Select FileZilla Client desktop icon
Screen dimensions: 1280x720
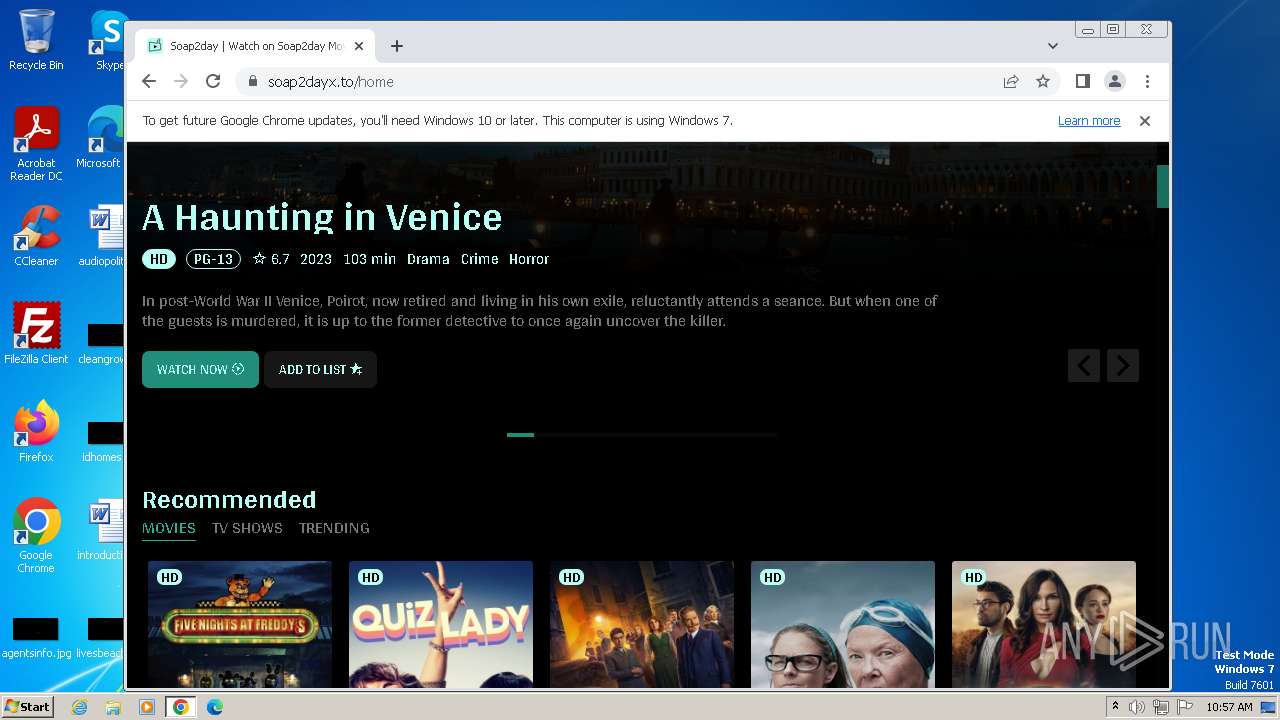[x=36, y=334]
